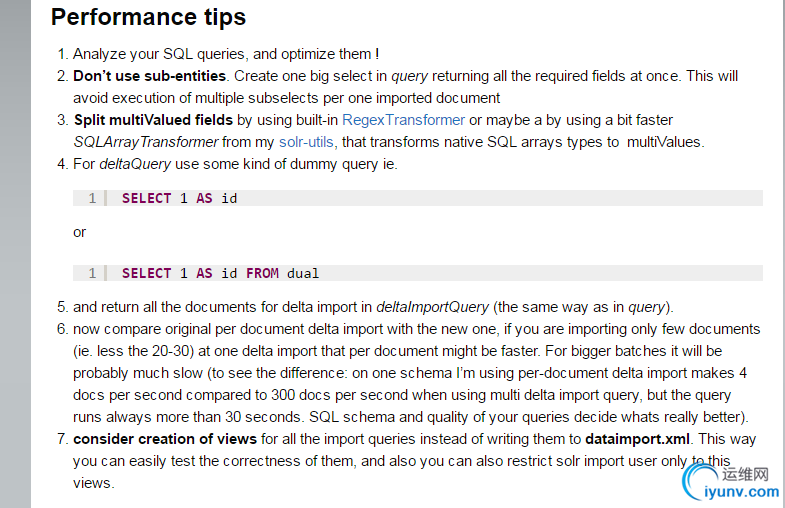Click line number 1 of second code block
This screenshot has height=508, width=785.
coord(92,273)
